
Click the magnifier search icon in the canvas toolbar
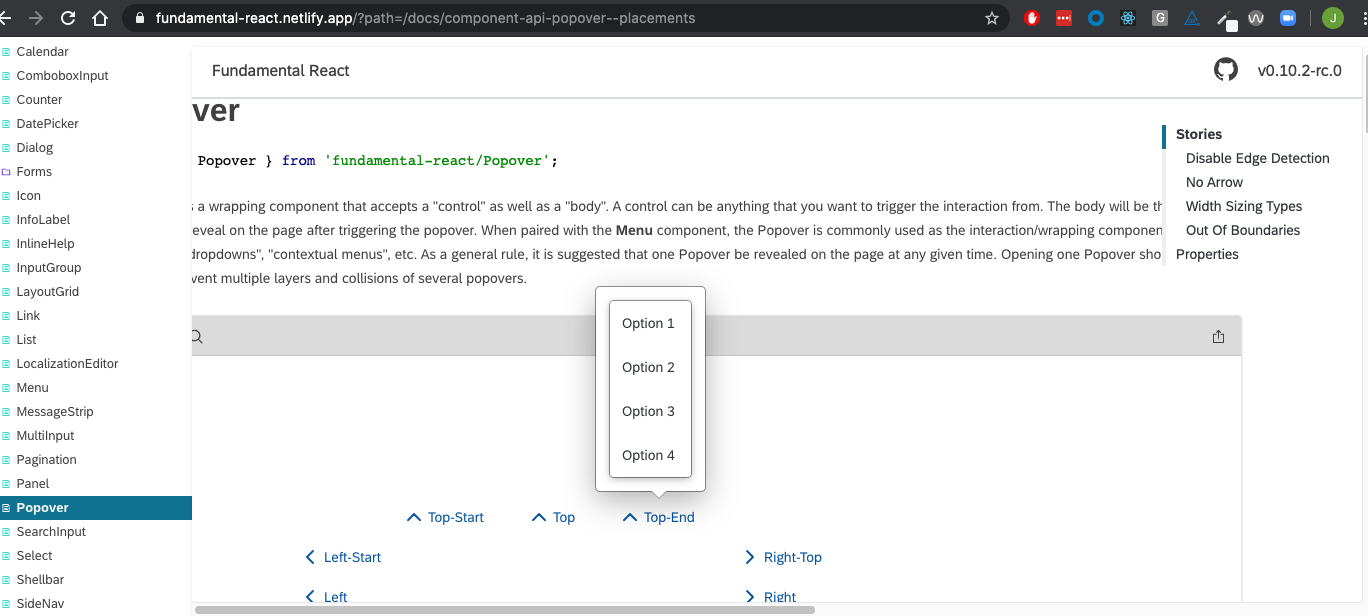pyautogui.click(x=195, y=336)
